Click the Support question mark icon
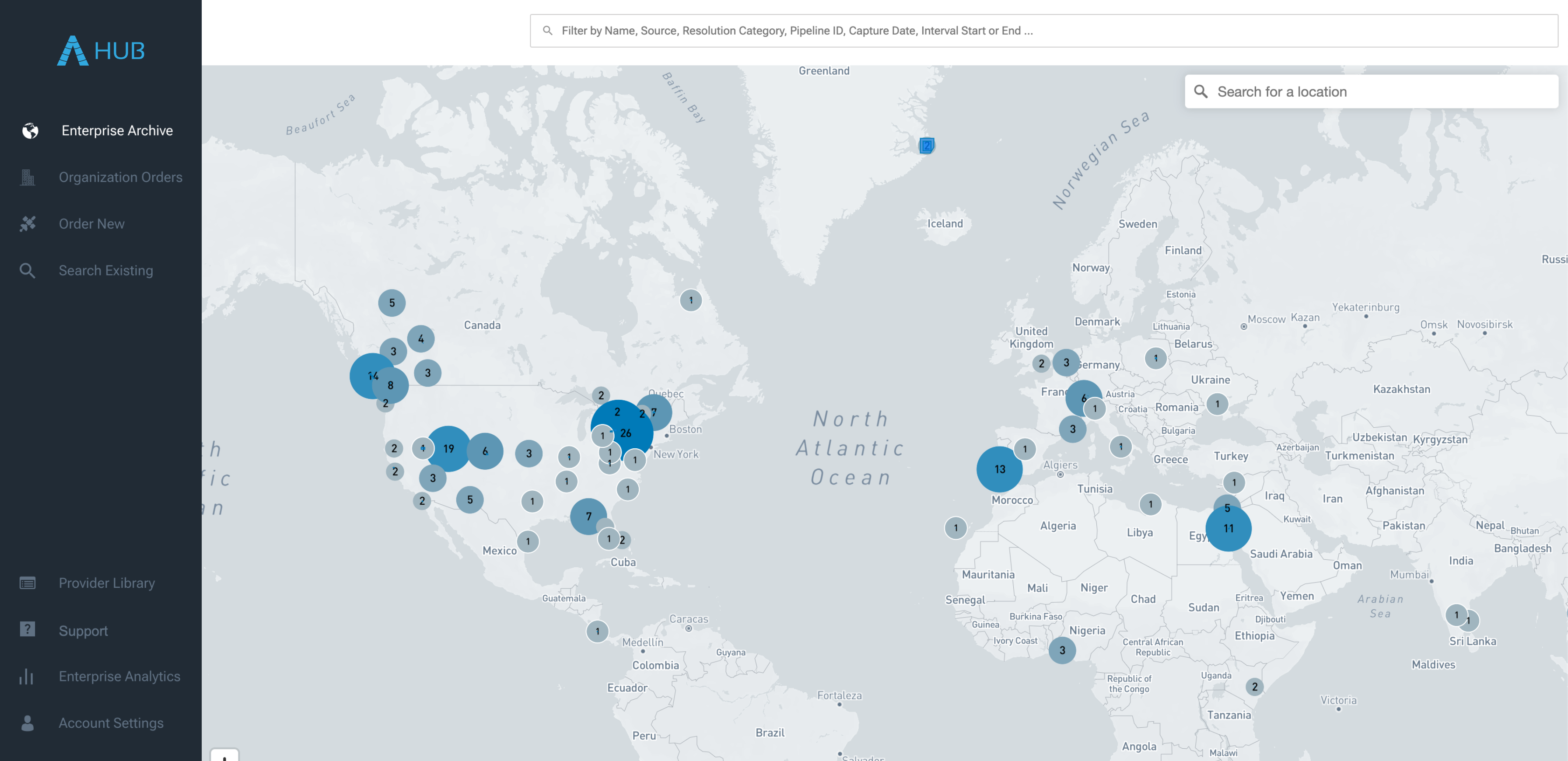Viewport: 1568px width, 761px height. [x=28, y=630]
